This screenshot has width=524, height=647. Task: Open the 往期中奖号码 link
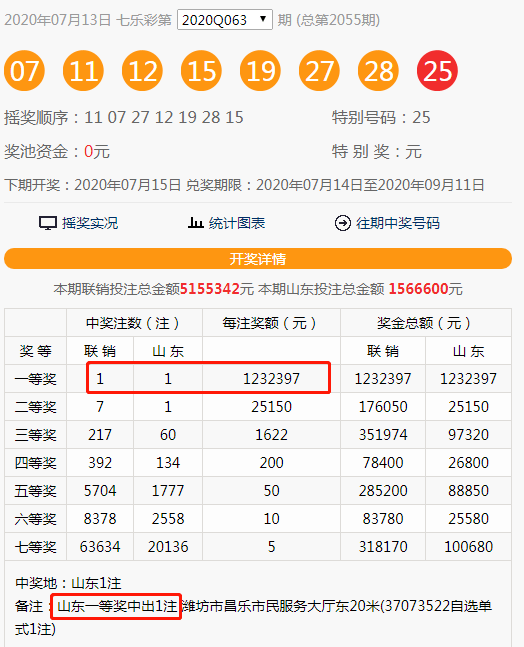398,223
